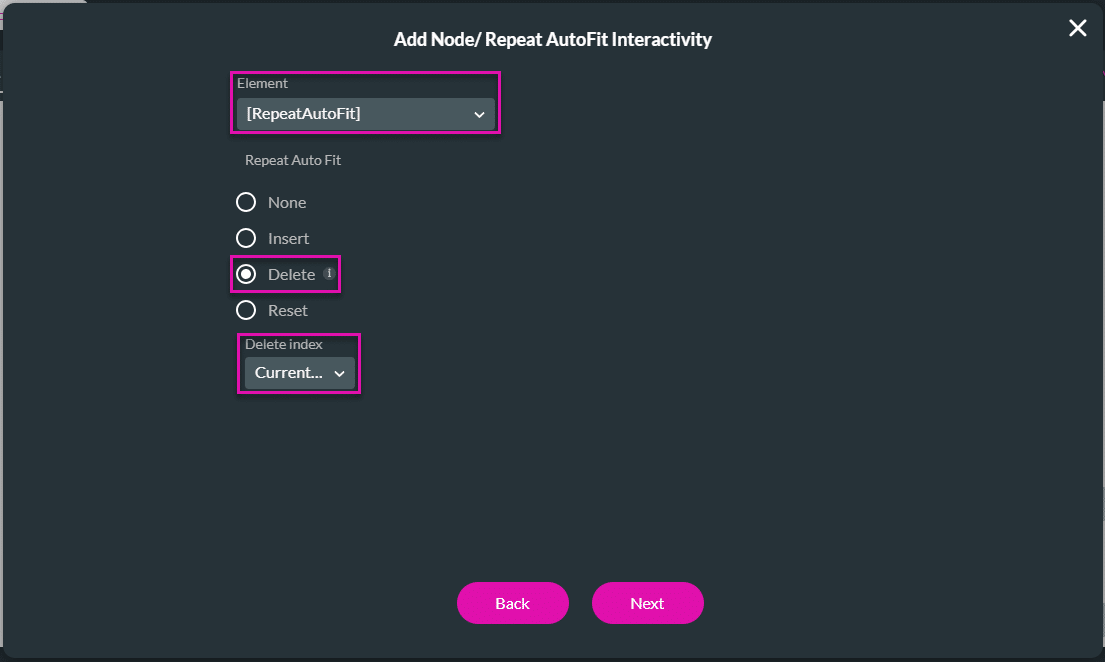This screenshot has height=662, width=1105.
Task: Click the Delete index label
Action: (283, 343)
